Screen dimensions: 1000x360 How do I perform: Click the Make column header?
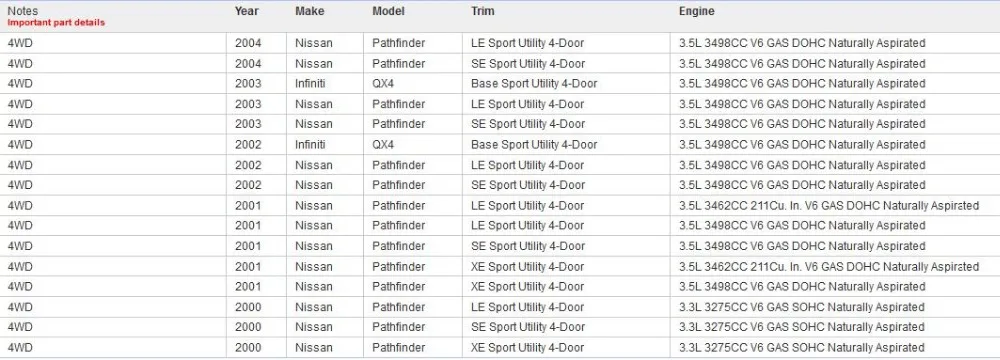point(309,11)
